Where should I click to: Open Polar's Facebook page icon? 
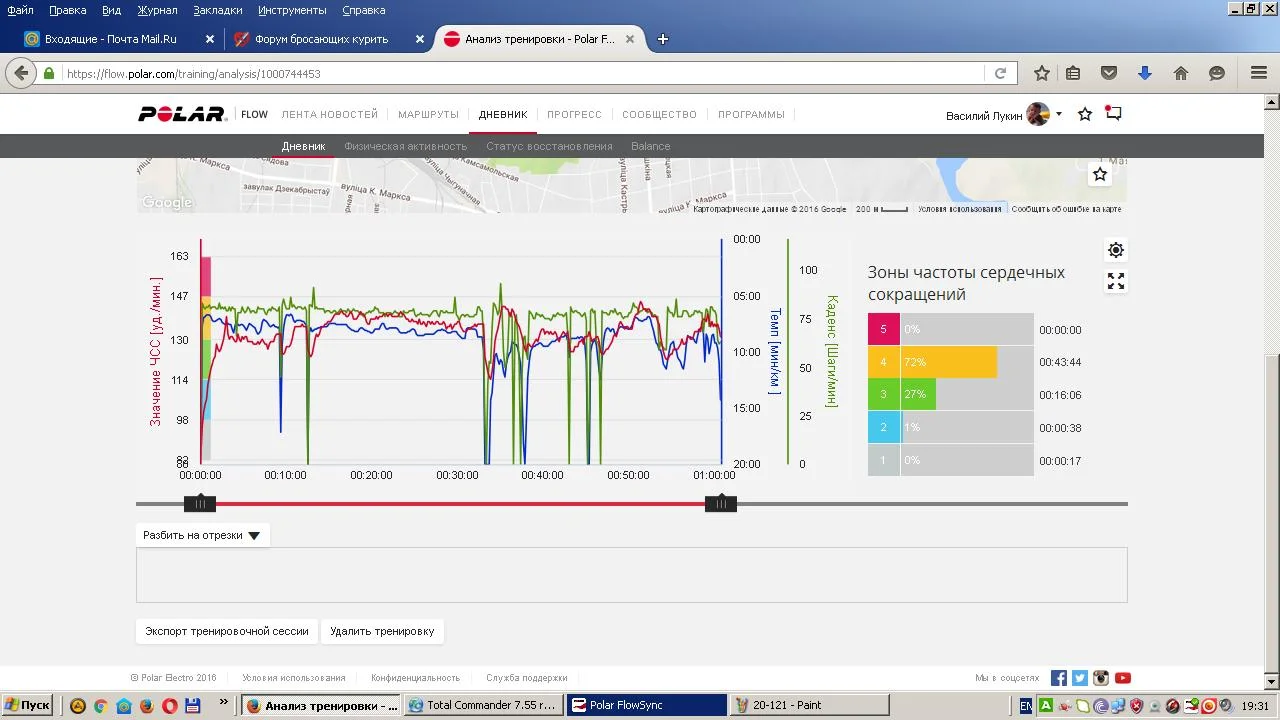(x=1059, y=678)
